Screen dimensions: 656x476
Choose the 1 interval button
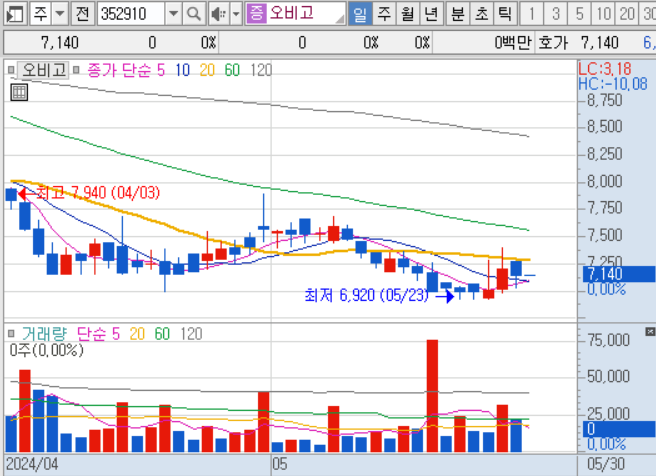point(532,14)
